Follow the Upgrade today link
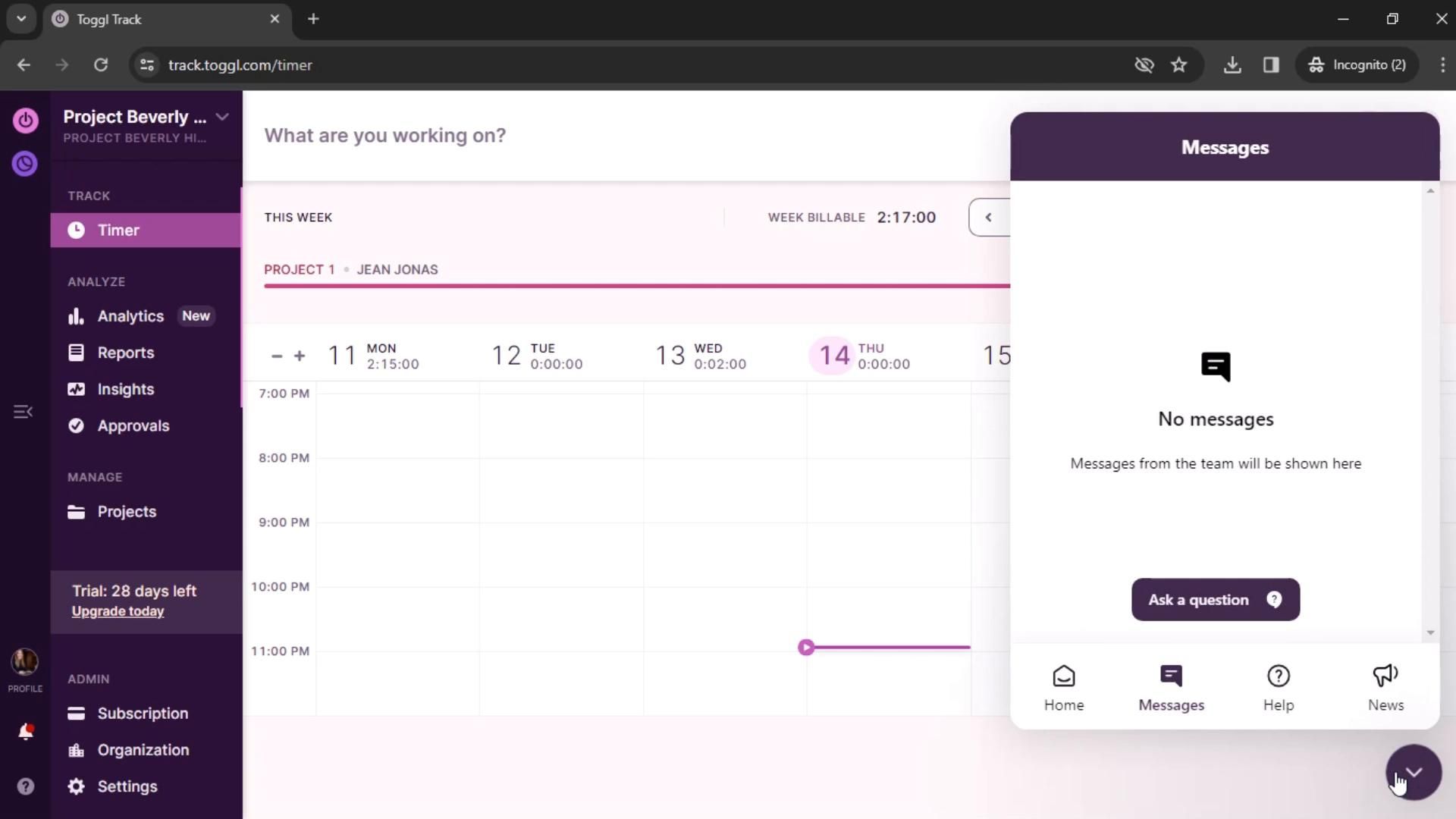The width and height of the screenshot is (1456, 819). [118, 611]
